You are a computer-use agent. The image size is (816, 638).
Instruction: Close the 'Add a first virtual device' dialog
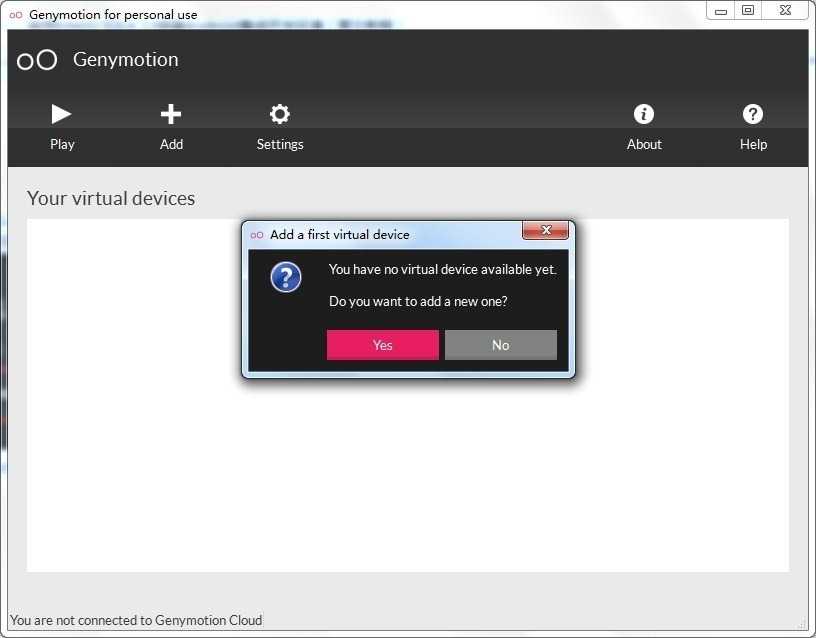tap(545, 230)
